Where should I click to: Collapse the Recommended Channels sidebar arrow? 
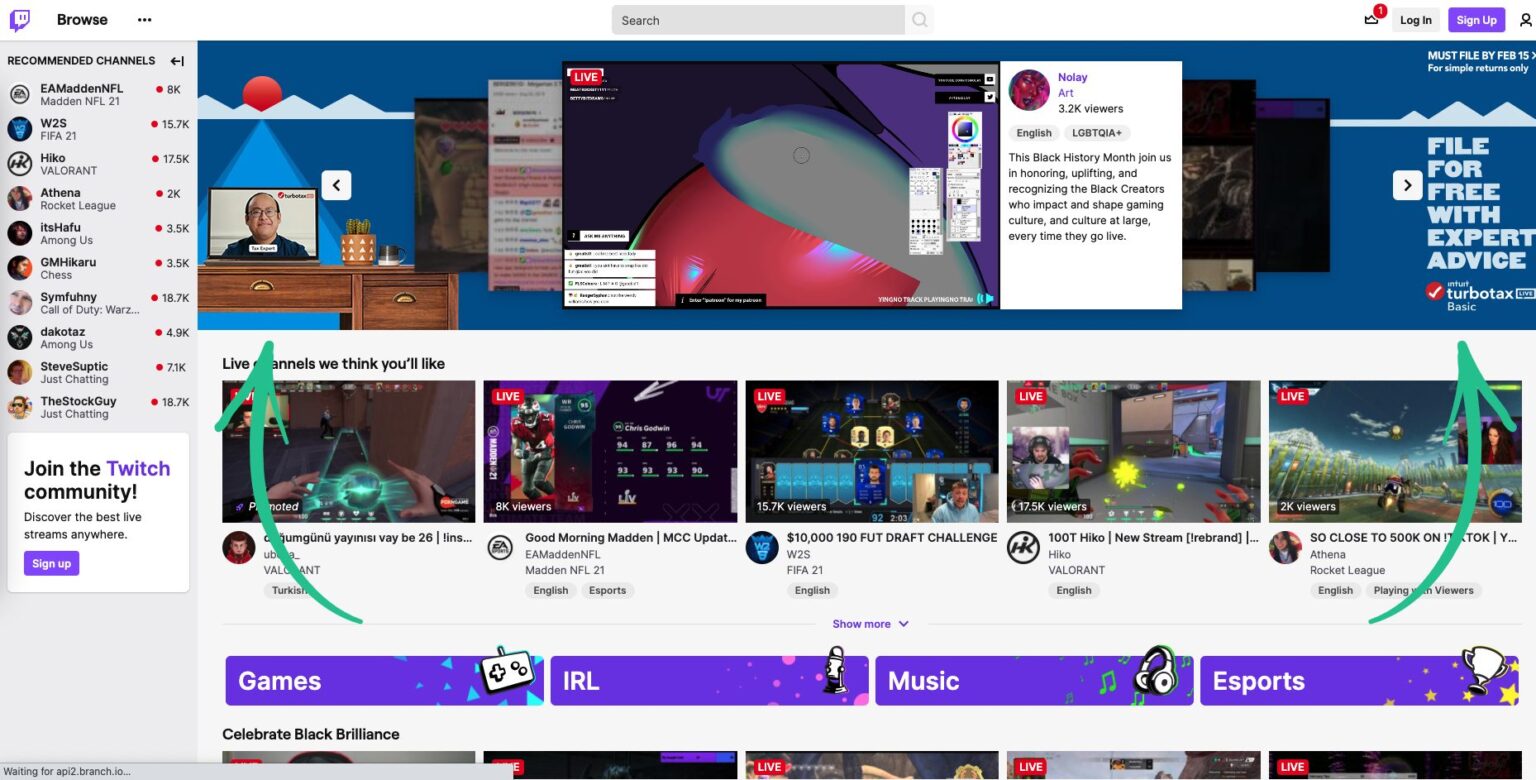tap(176, 60)
